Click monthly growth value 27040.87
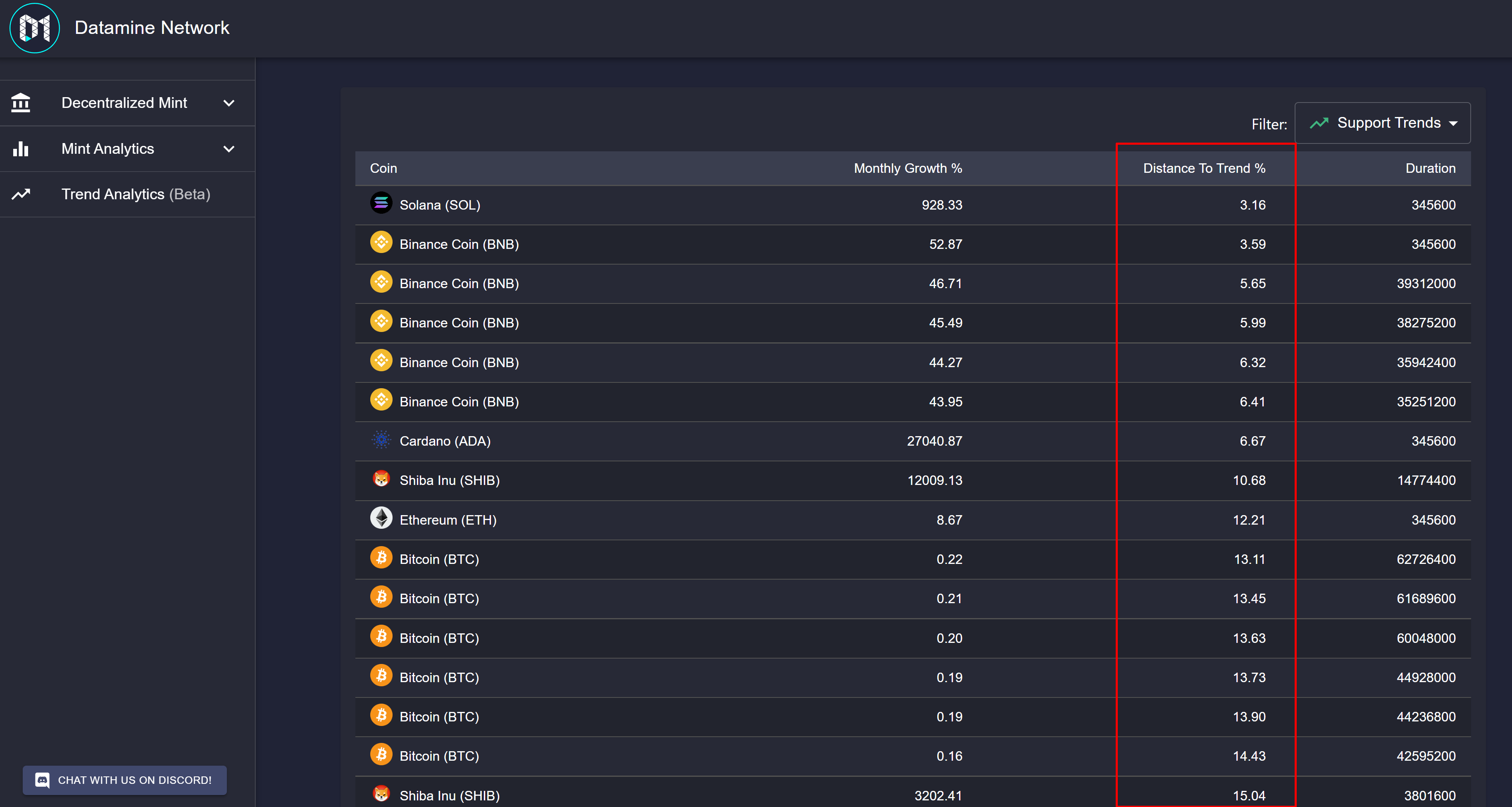Viewport: 1512px width, 807px height. pyautogui.click(x=934, y=441)
